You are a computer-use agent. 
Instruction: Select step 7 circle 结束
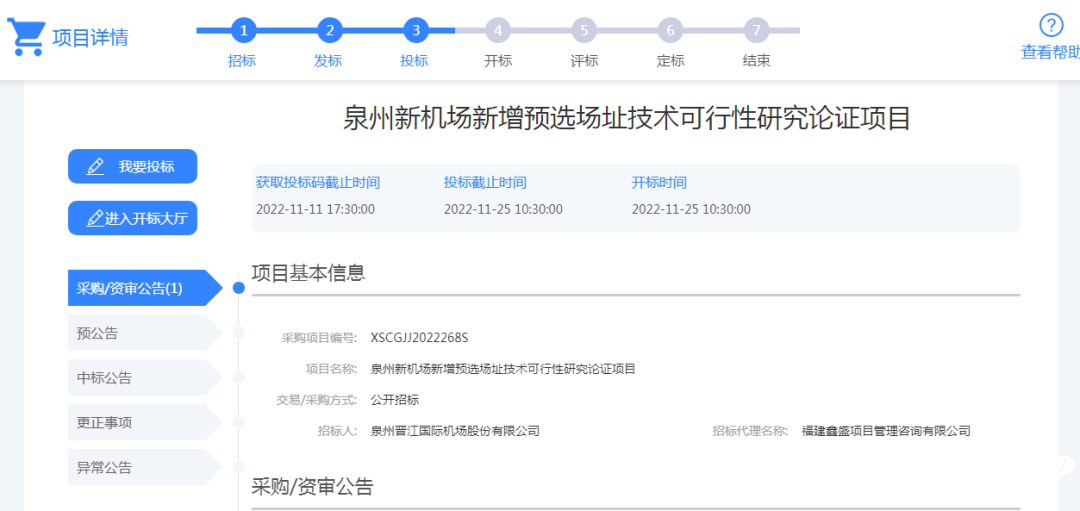(756, 30)
